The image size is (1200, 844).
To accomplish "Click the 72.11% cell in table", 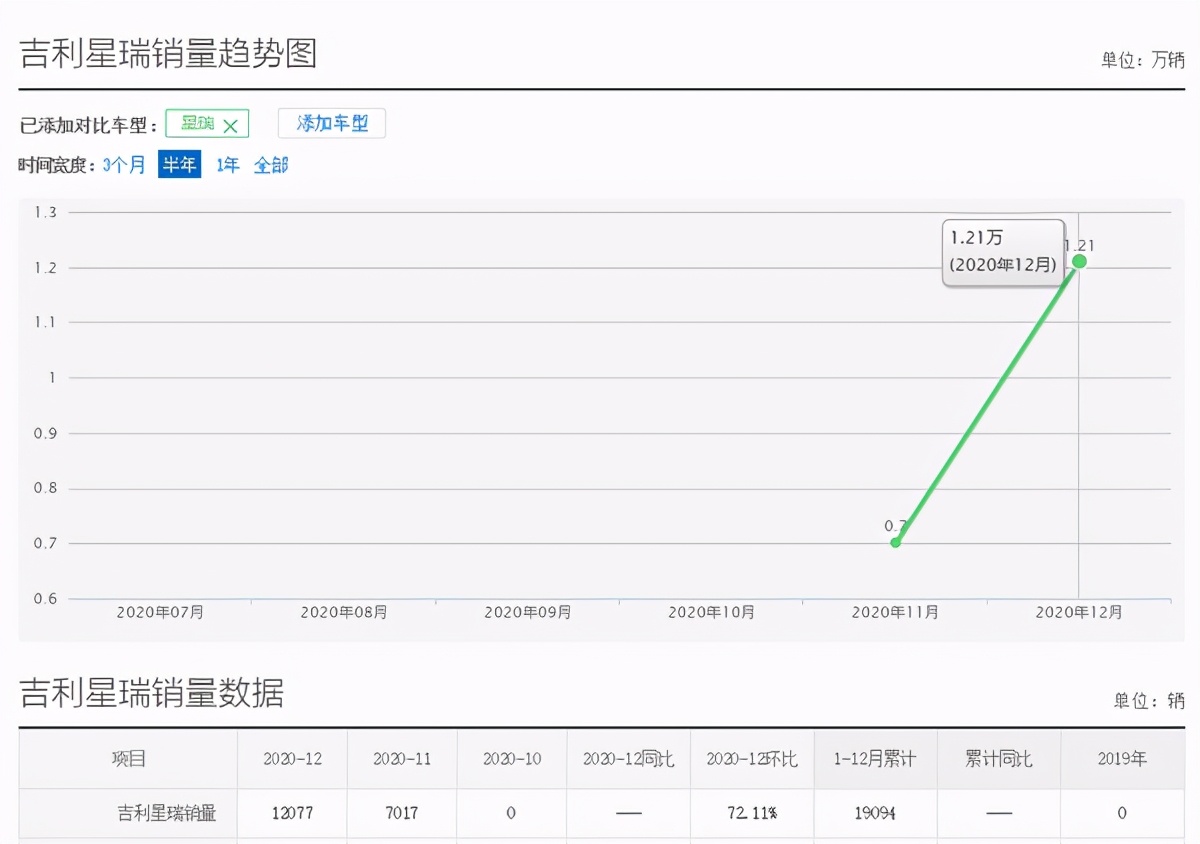I will [x=751, y=813].
